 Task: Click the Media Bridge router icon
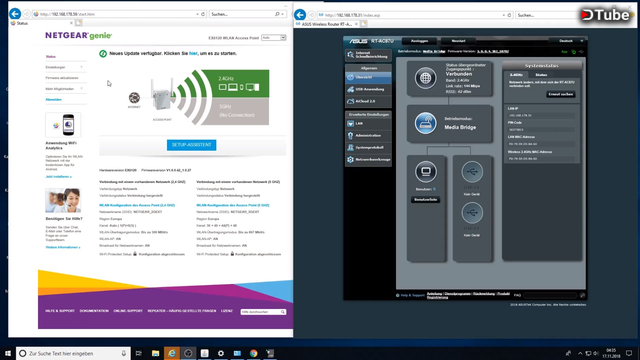pyautogui.click(x=425, y=123)
